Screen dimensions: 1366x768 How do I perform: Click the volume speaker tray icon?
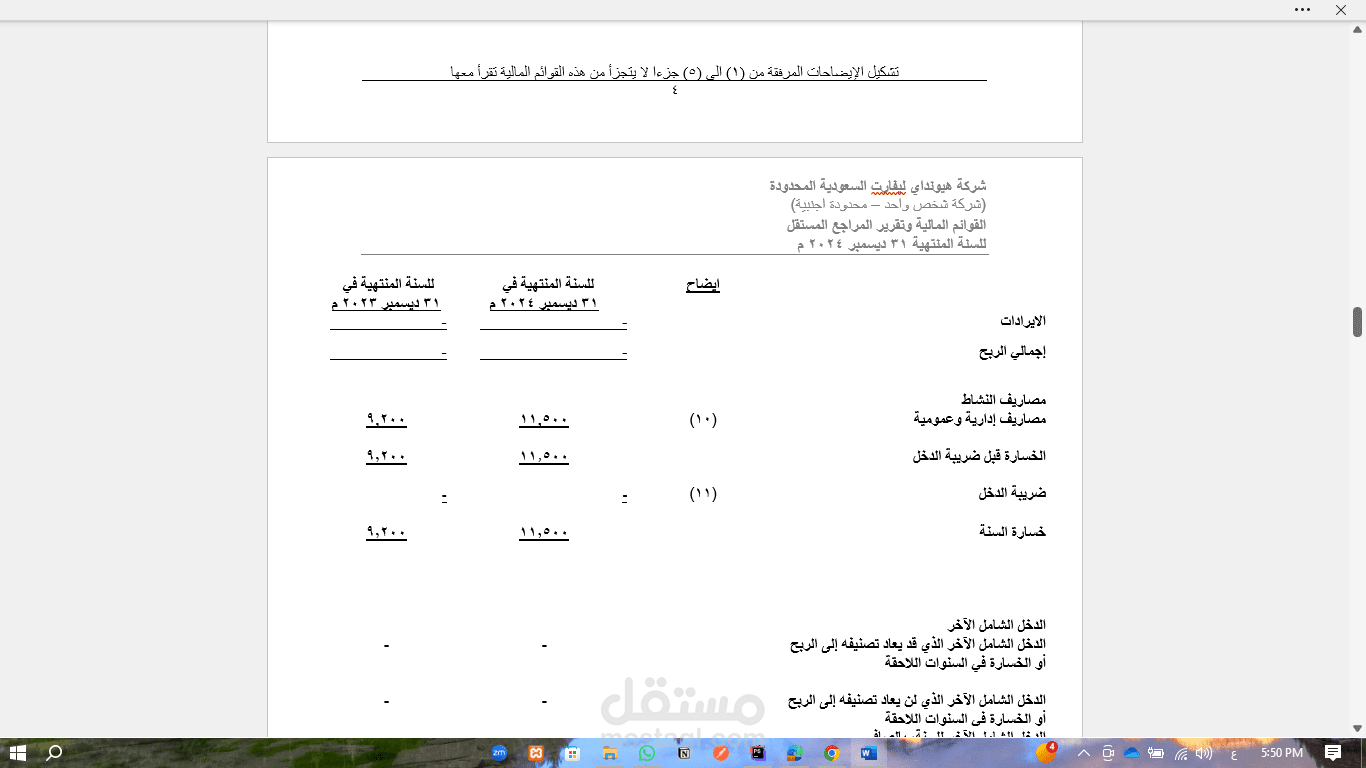[1204, 752]
